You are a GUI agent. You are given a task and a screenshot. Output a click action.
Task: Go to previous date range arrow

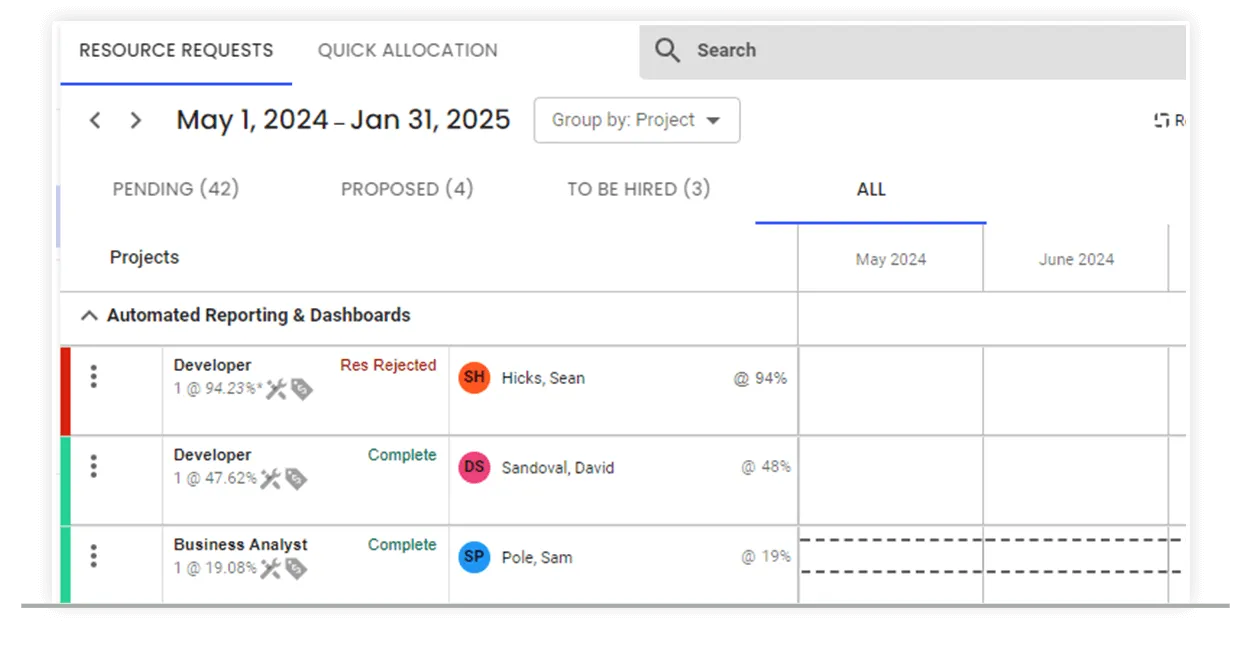[95, 121]
